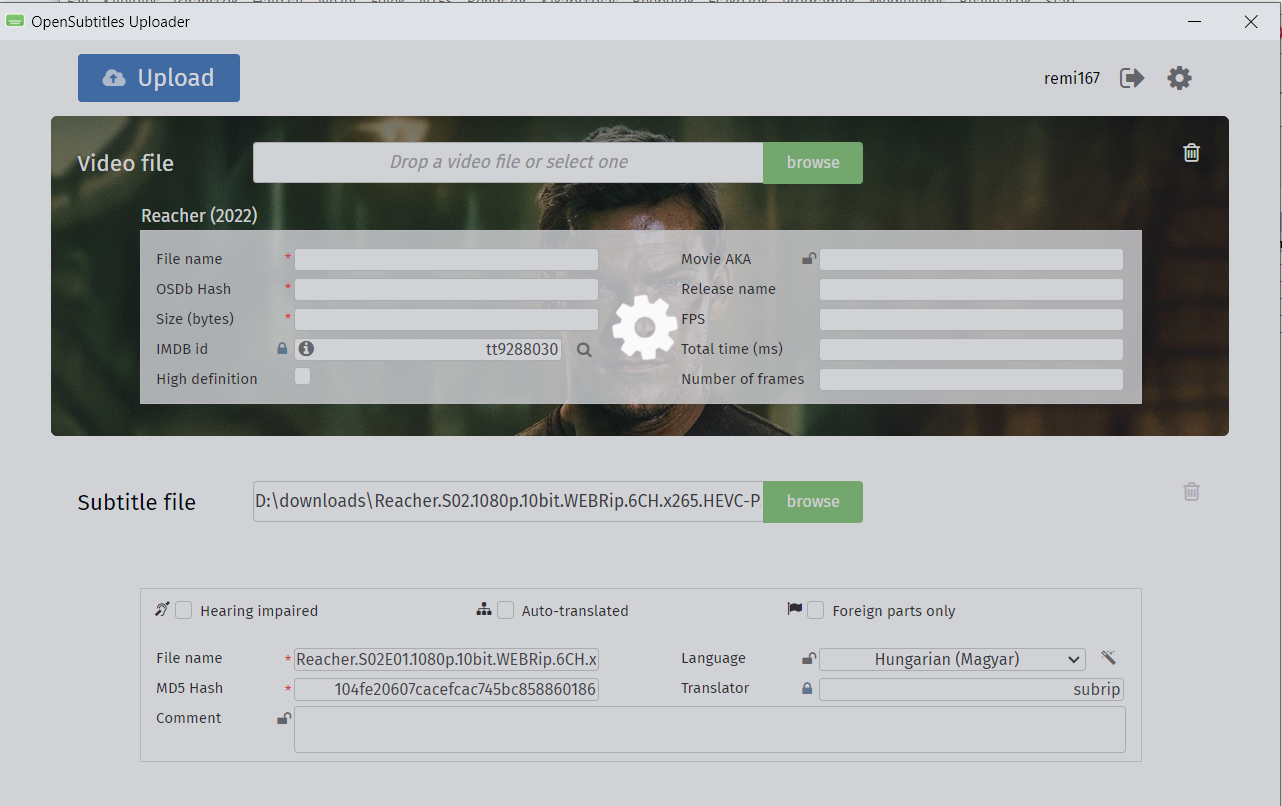Click the Release name field
Screen dimensions: 1282x806
(971, 289)
